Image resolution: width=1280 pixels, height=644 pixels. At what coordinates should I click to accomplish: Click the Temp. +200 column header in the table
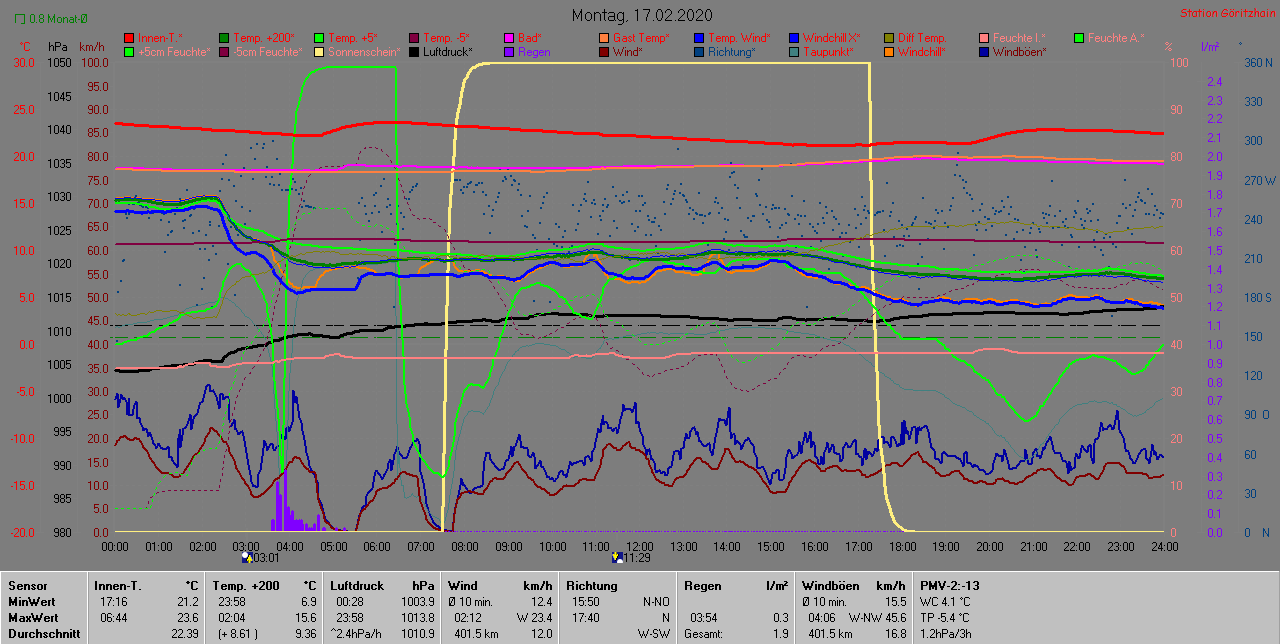(x=248, y=585)
